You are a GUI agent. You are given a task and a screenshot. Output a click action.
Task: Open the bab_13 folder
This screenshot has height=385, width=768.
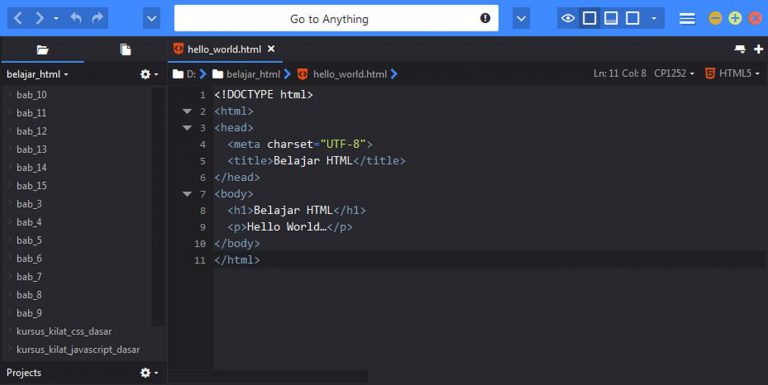pos(31,149)
